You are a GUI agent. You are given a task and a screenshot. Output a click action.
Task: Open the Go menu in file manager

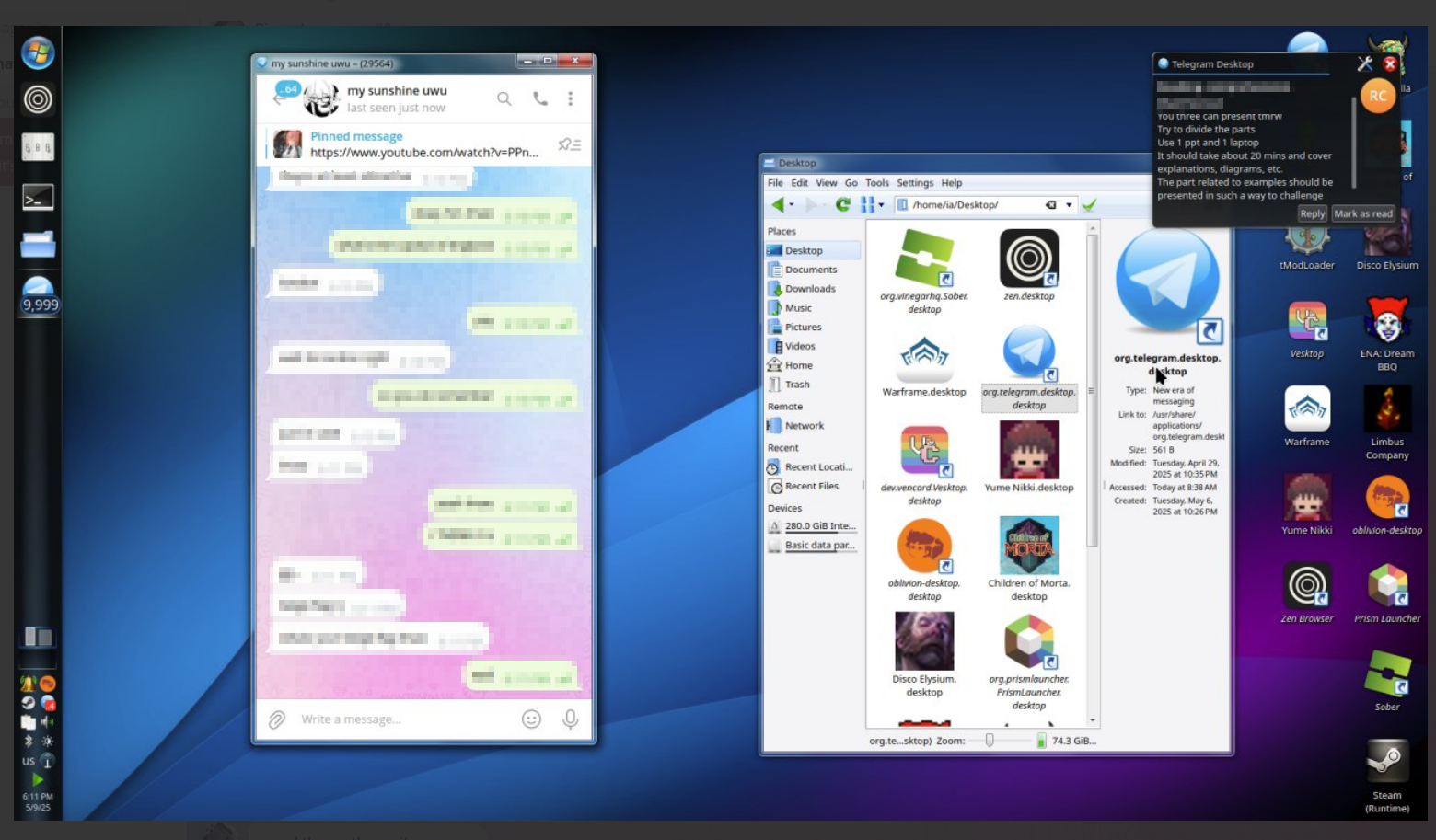click(x=851, y=183)
